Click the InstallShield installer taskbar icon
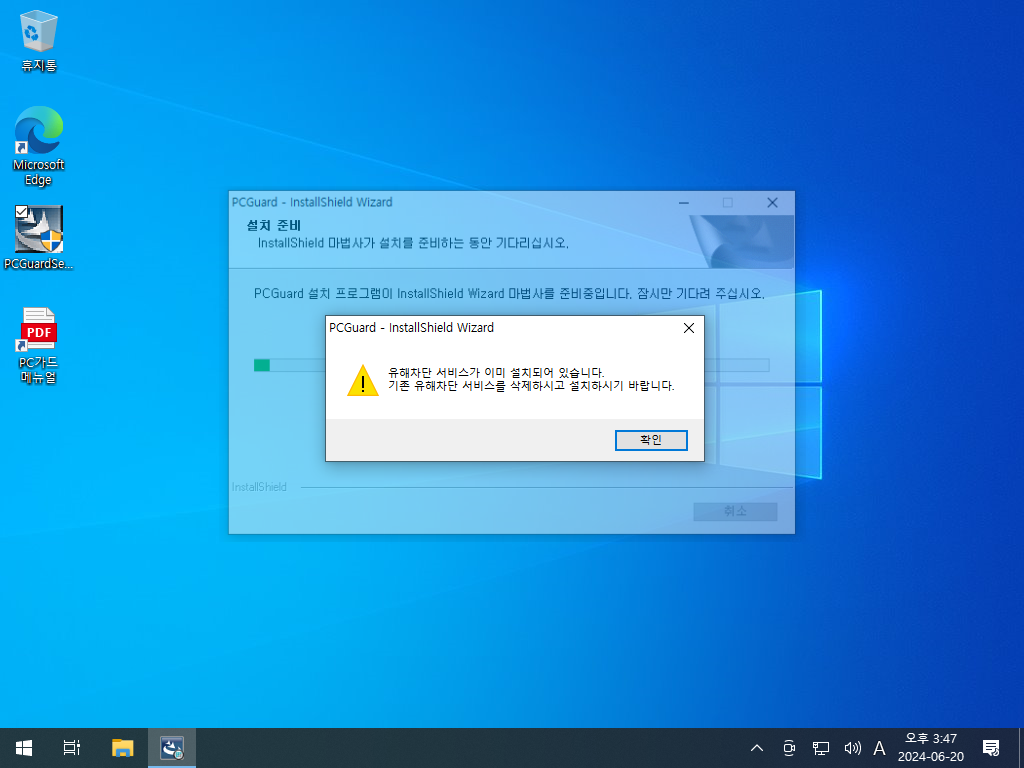This screenshot has width=1024, height=768. pyautogui.click(x=172, y=748)
